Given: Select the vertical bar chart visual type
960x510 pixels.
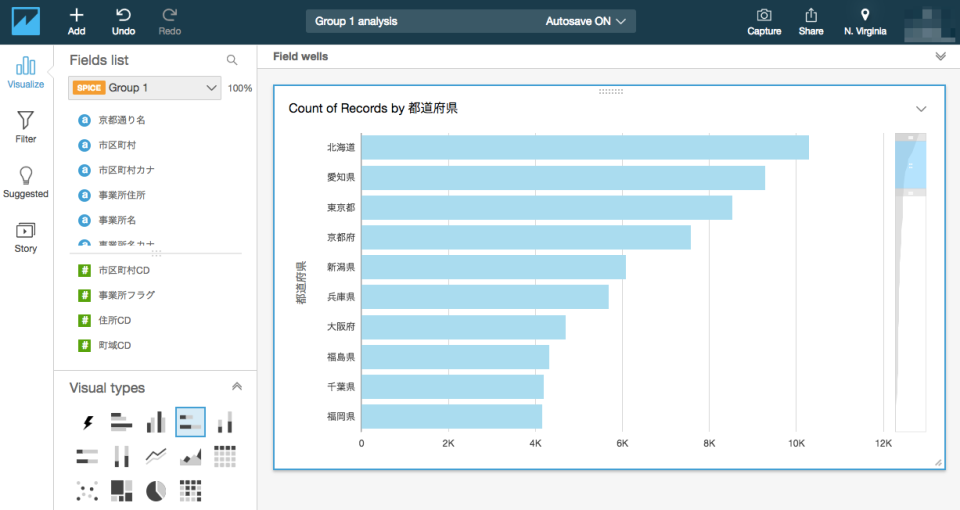Looking at the screenshot, I should (156, 422).
